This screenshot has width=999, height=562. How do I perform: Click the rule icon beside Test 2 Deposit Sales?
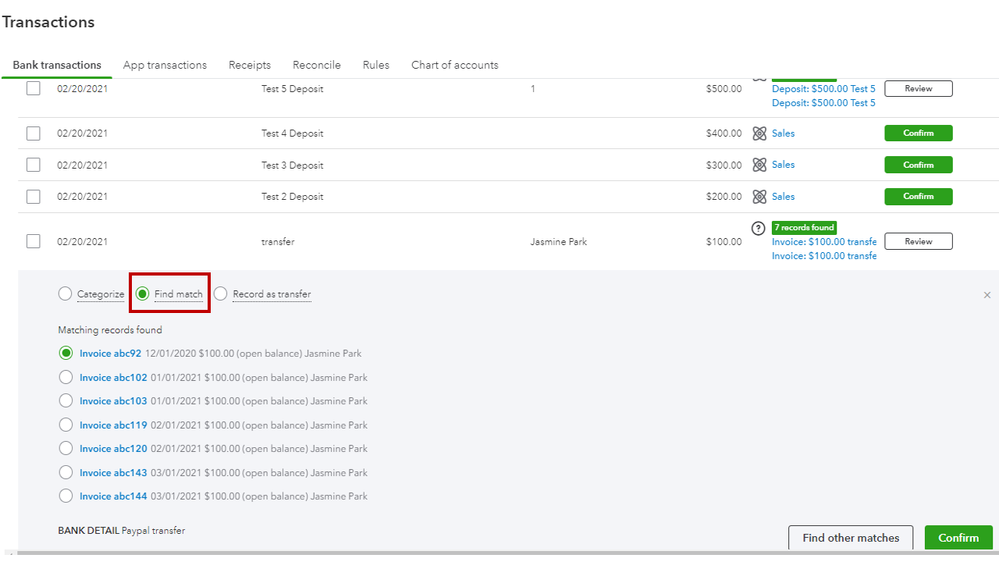[x=760, y=197]
